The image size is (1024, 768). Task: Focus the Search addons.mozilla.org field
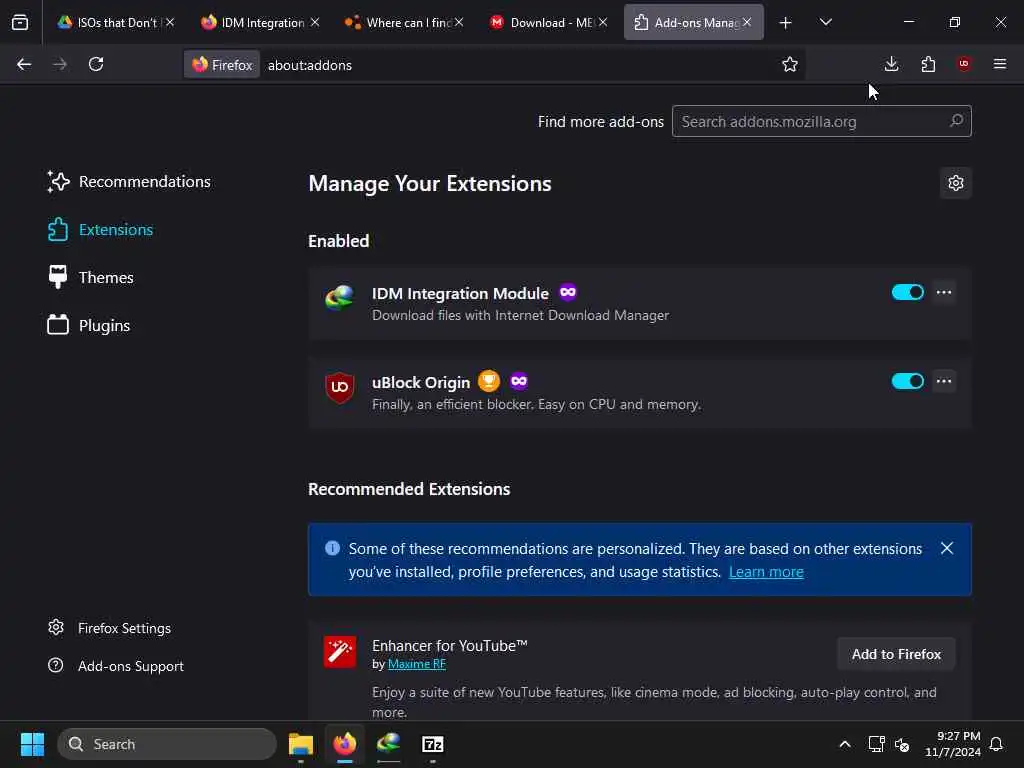pos(822,121)
